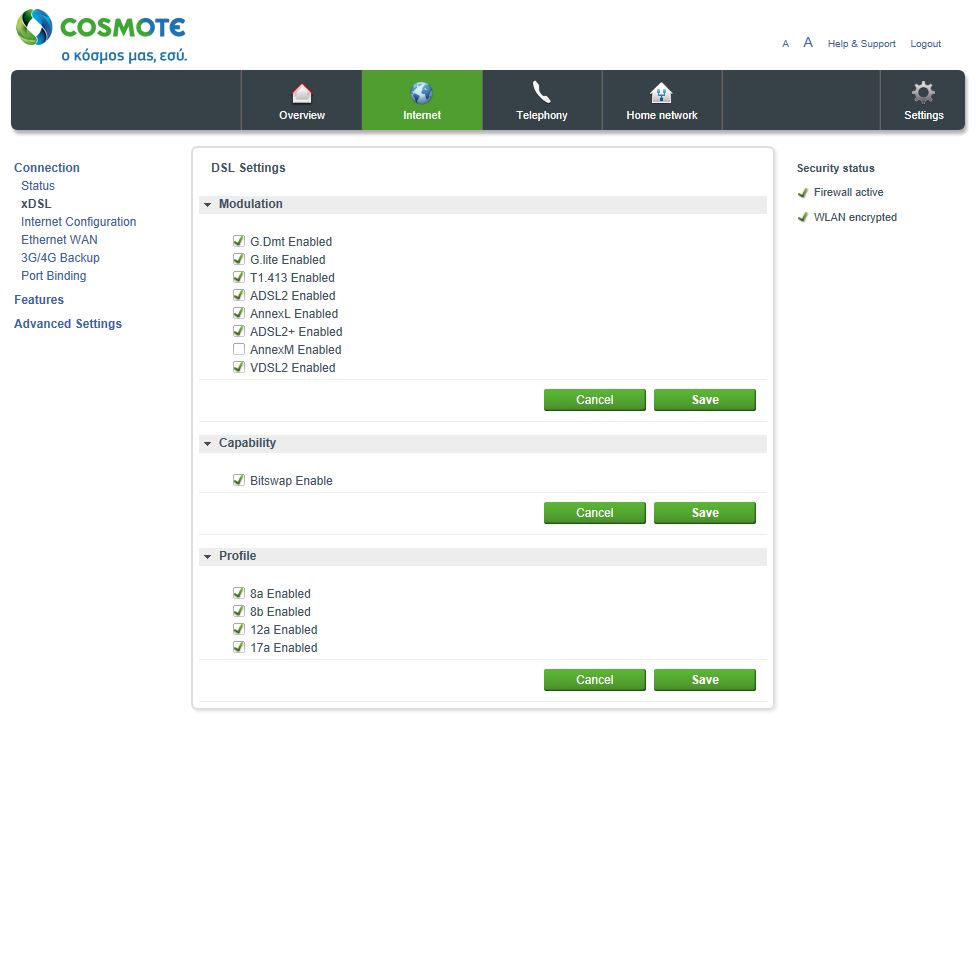Click the Firewall active text
Image resolution: width=979 pixels, height=968 pixels.
[849, 192]
